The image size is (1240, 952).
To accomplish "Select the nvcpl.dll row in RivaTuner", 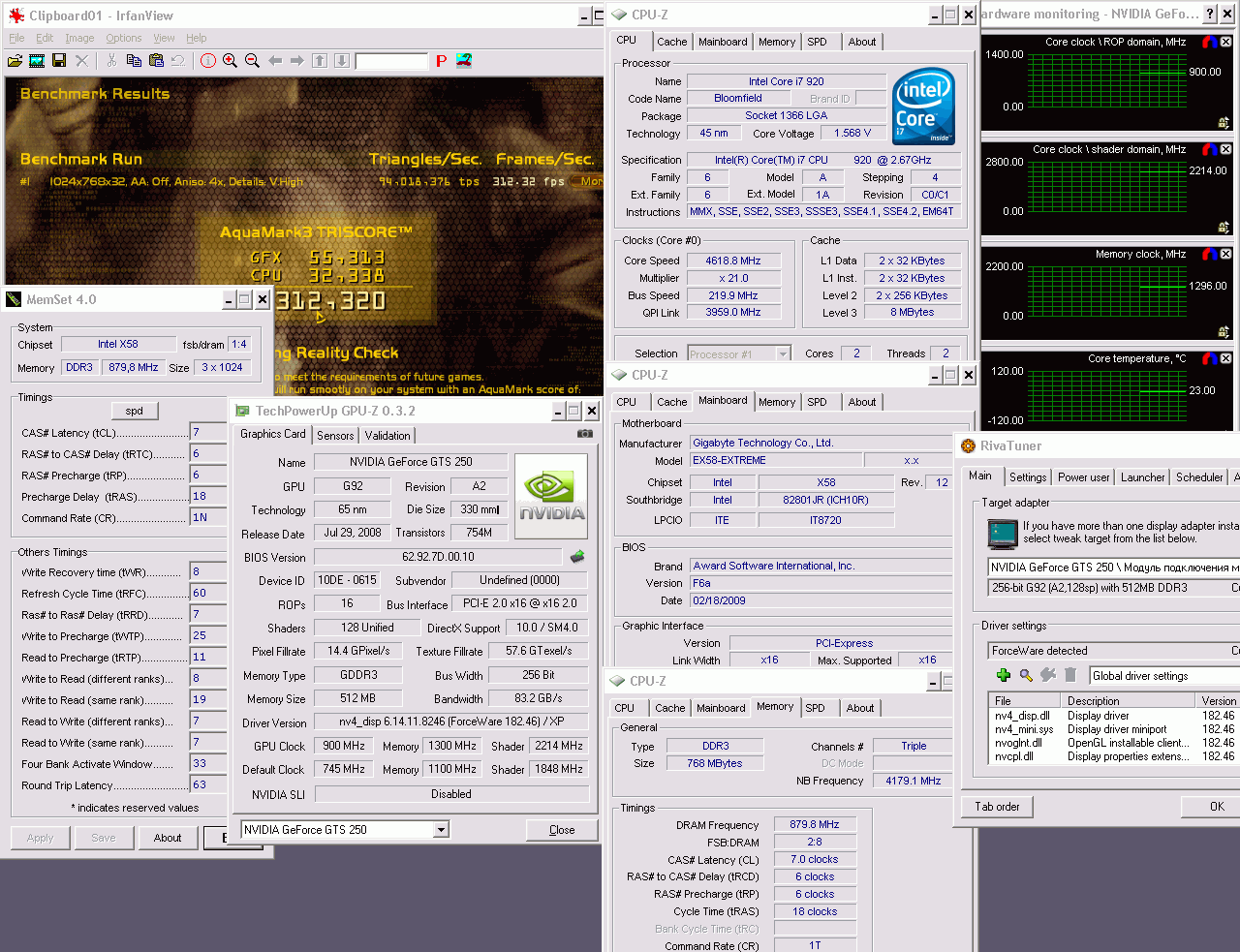I will (1114, 756).
